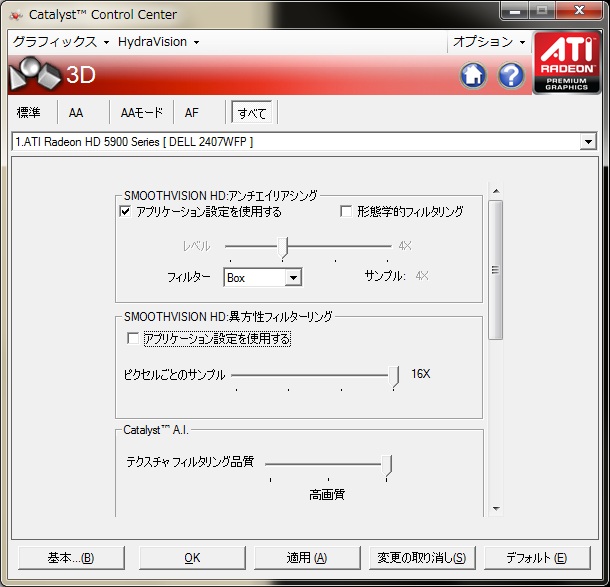Click the 16X anisotropic value label

pyautogui.click(x=421, y=374)
